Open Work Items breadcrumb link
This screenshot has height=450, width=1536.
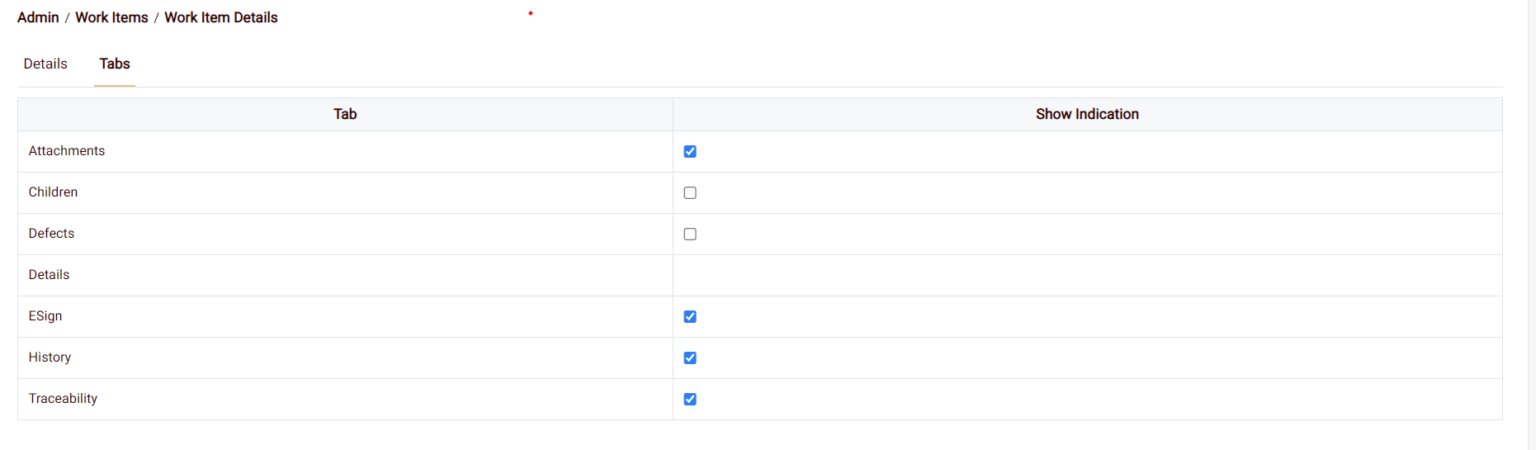pos(111,18)
